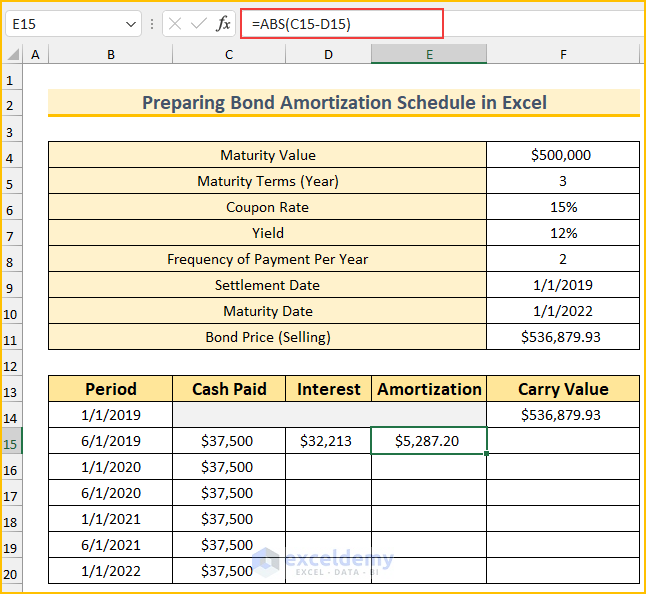646x594 pixels.
Task: Select the title cell Preparing Bond Amortization Schedule
Action: point(344,103)
